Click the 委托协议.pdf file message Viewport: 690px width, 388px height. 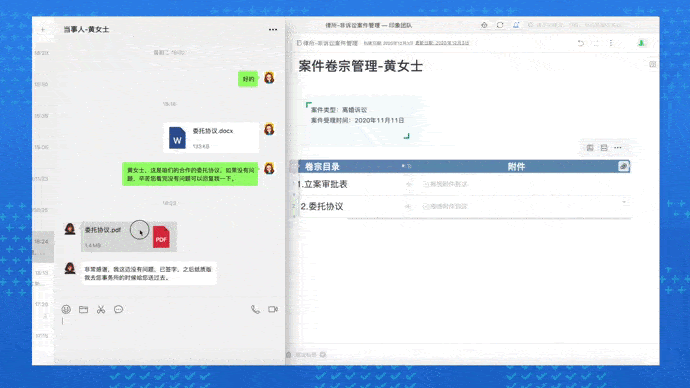(129, 237)
